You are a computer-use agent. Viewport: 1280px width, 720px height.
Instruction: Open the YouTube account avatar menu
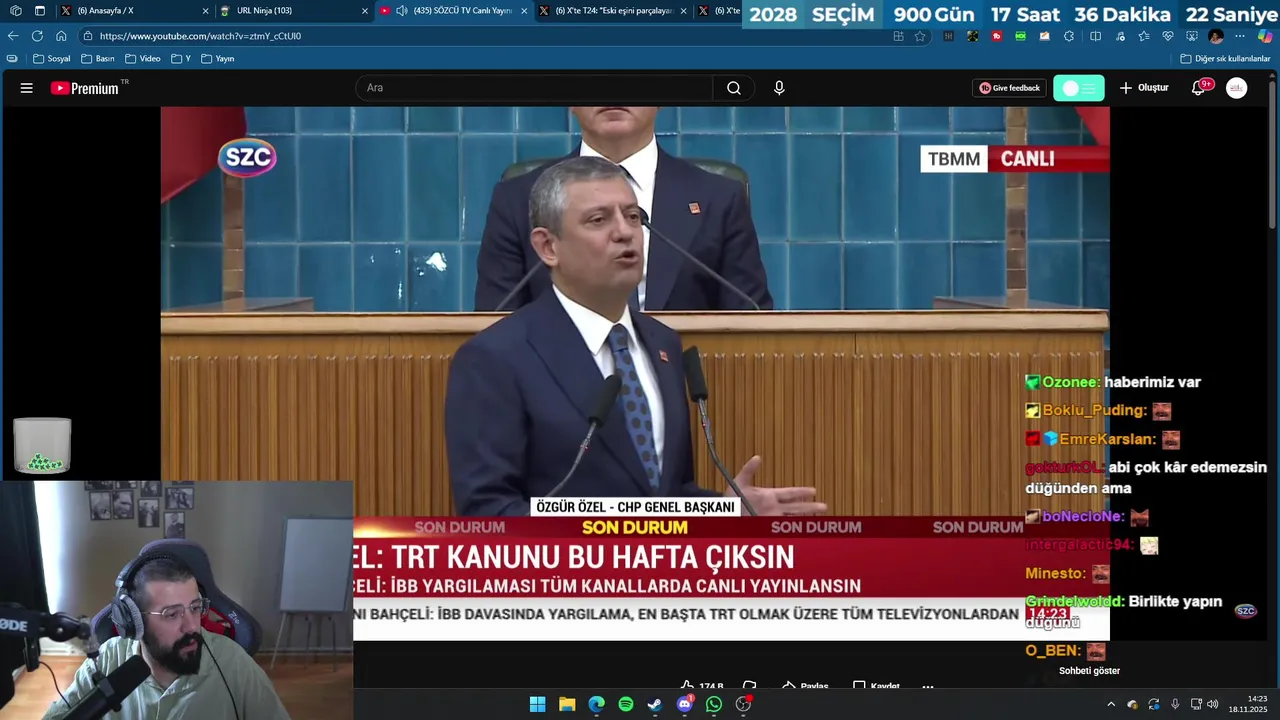coord(1237,88)
